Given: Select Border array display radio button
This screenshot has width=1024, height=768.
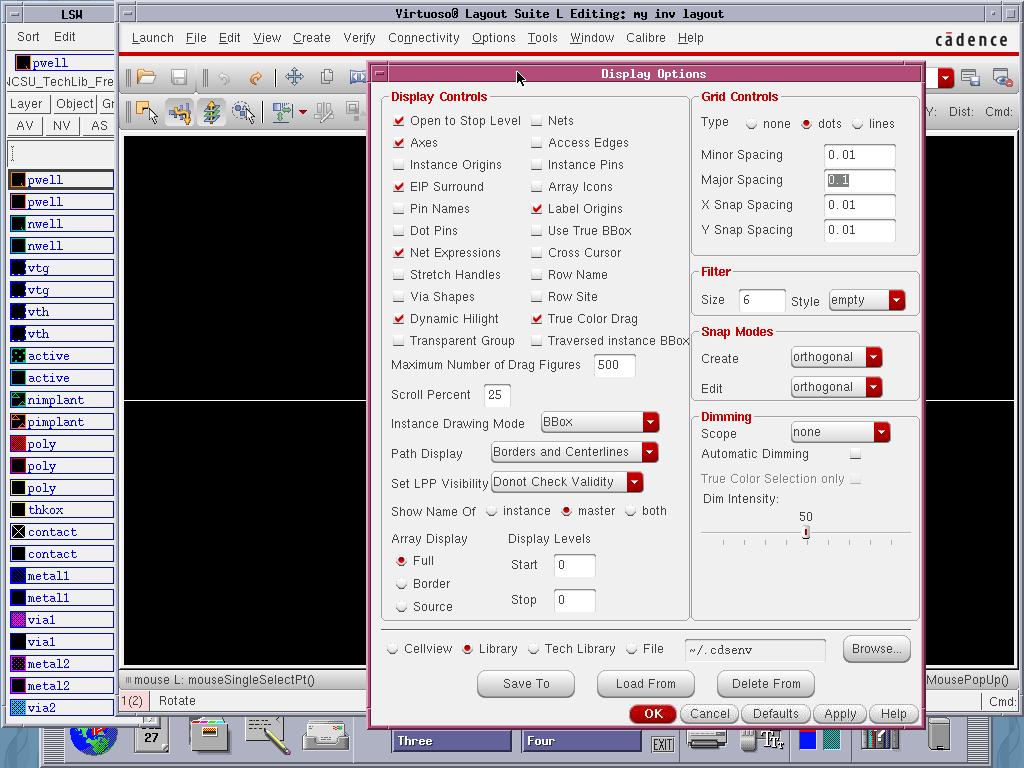Looking at the screenshot, I should 402,584.
